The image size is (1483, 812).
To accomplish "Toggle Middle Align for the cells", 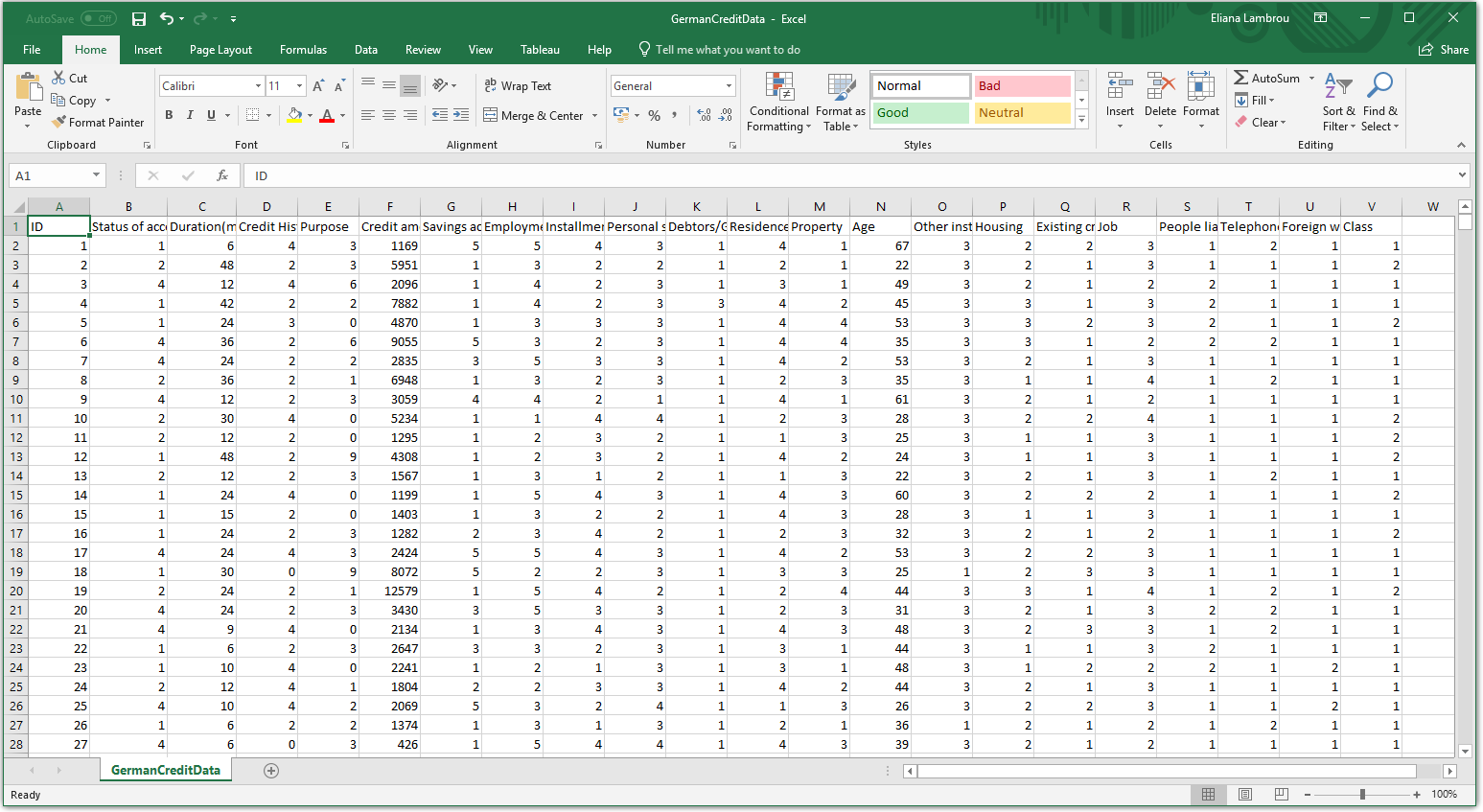I will pos(389,85).
